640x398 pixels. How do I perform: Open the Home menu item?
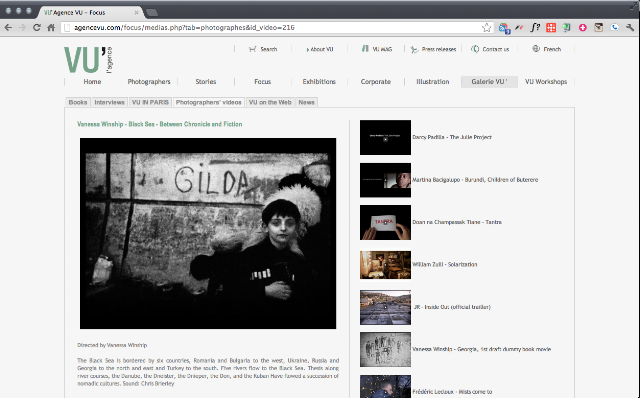pos(92,82)
